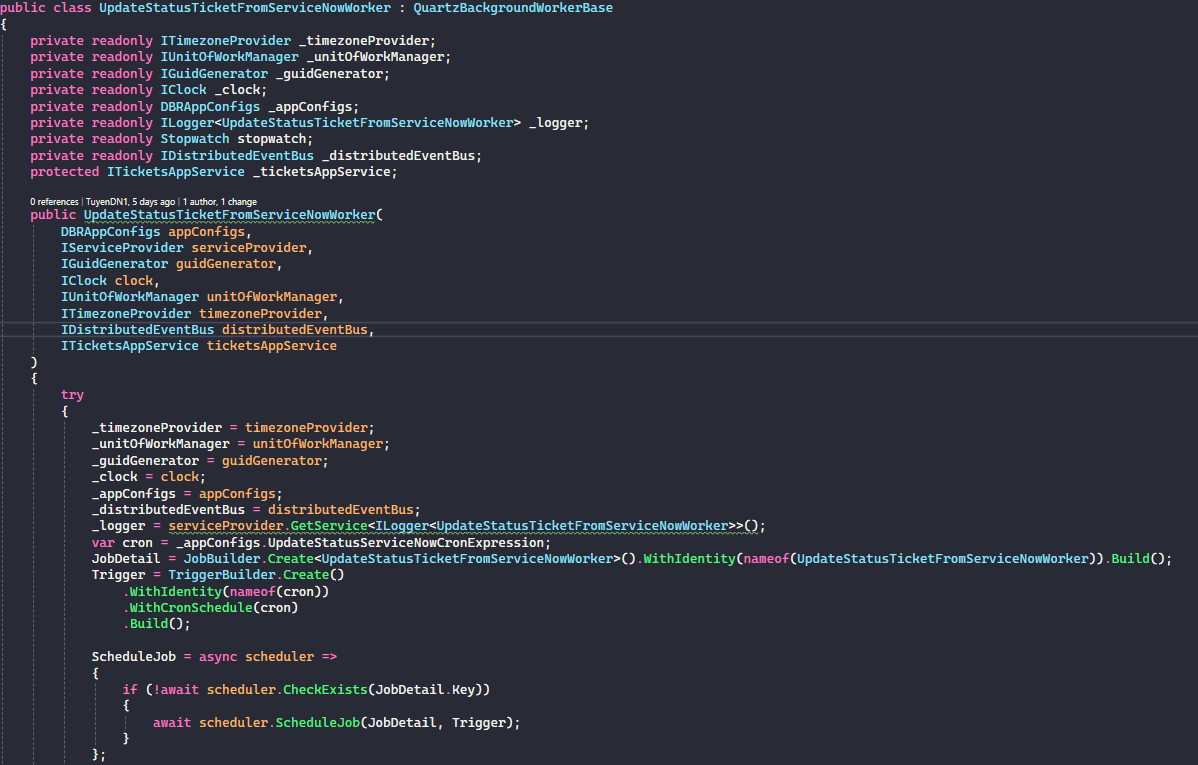1198x765 pixels.
Task: Click the "async" keyword in the lambda
Action: click(218, 657)
